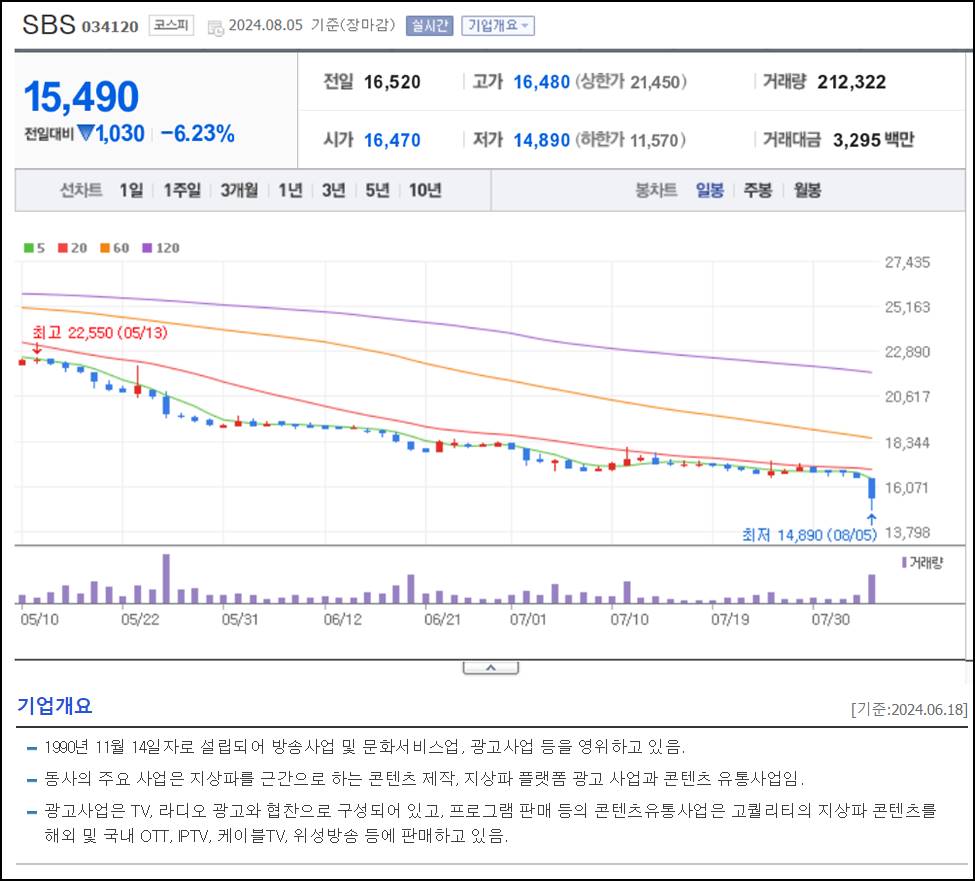Click the 07/01 date axis label
Screen dimensions: 975x881
tap(528, 619)
